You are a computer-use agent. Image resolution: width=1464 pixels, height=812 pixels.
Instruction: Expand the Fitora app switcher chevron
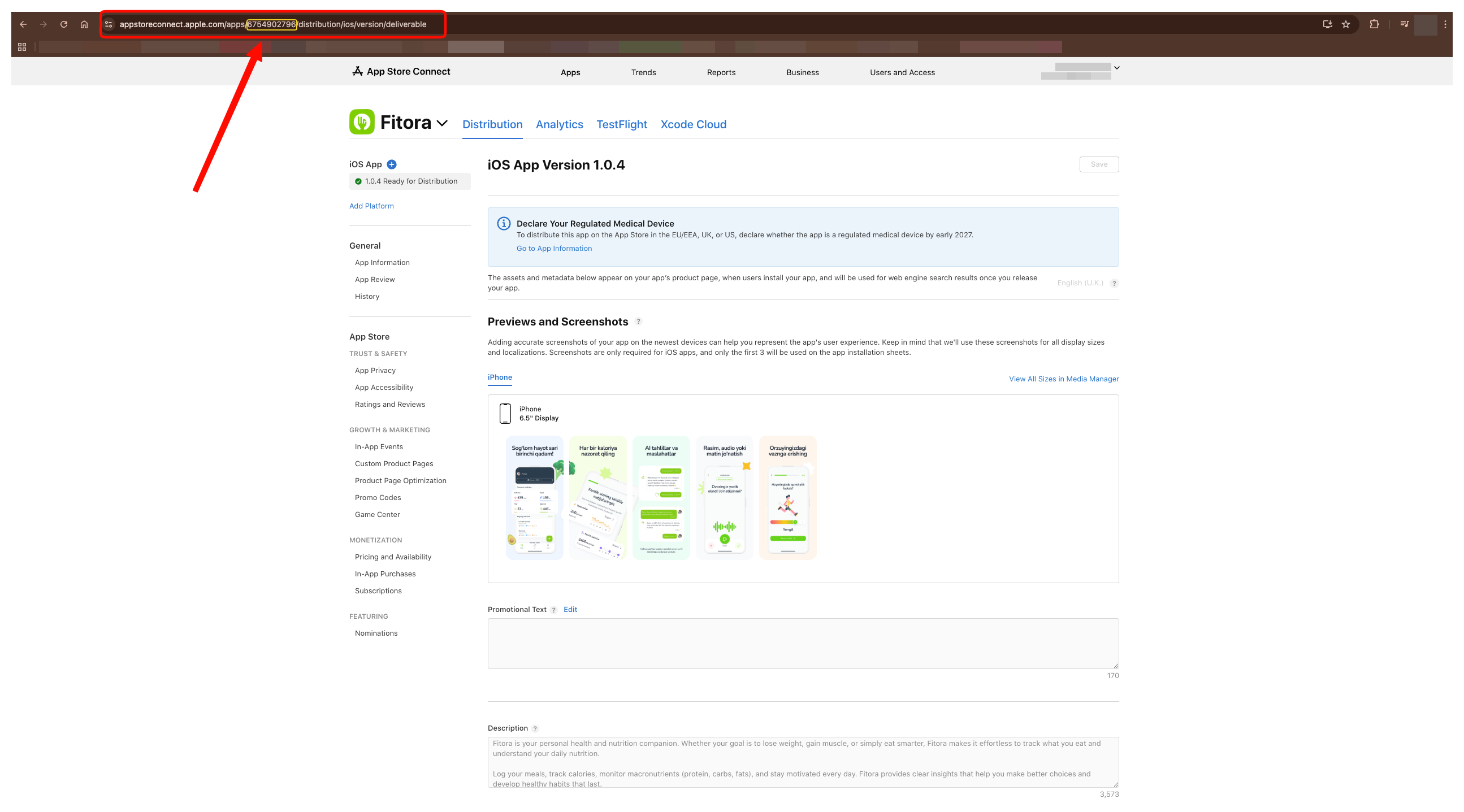click(442, 123)
